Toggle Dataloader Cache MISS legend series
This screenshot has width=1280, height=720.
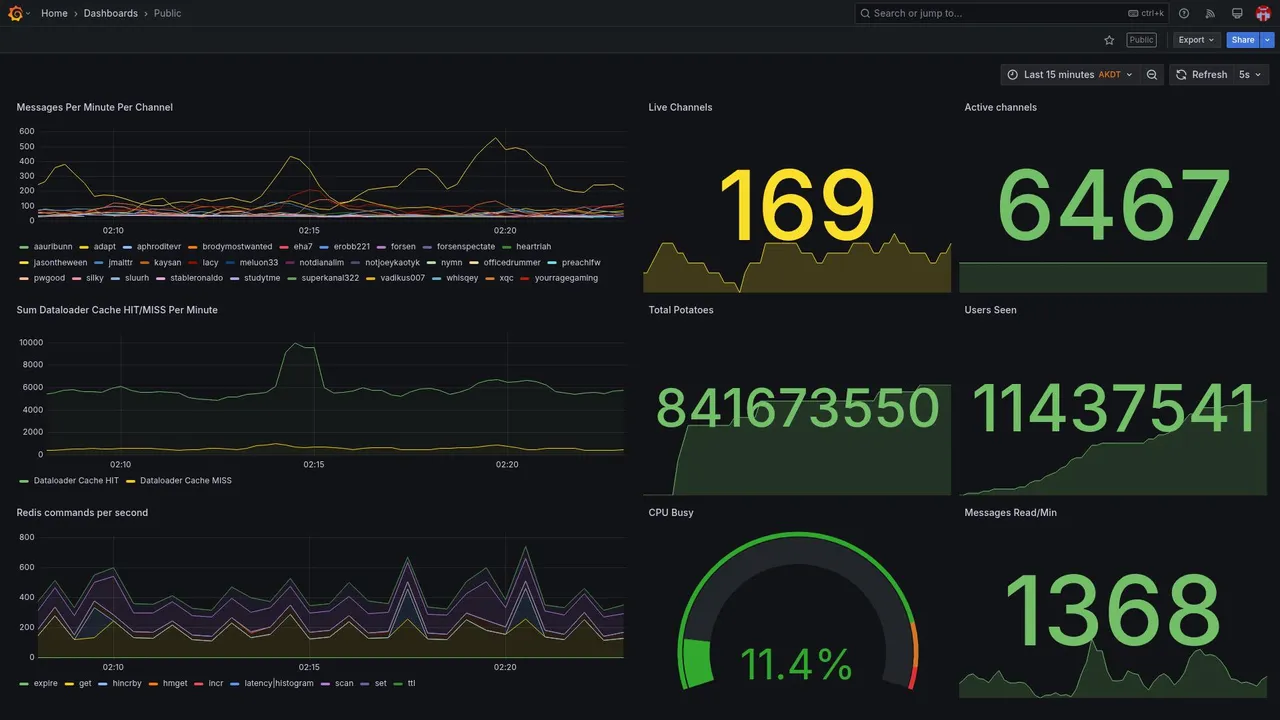(x=186, y=481)
